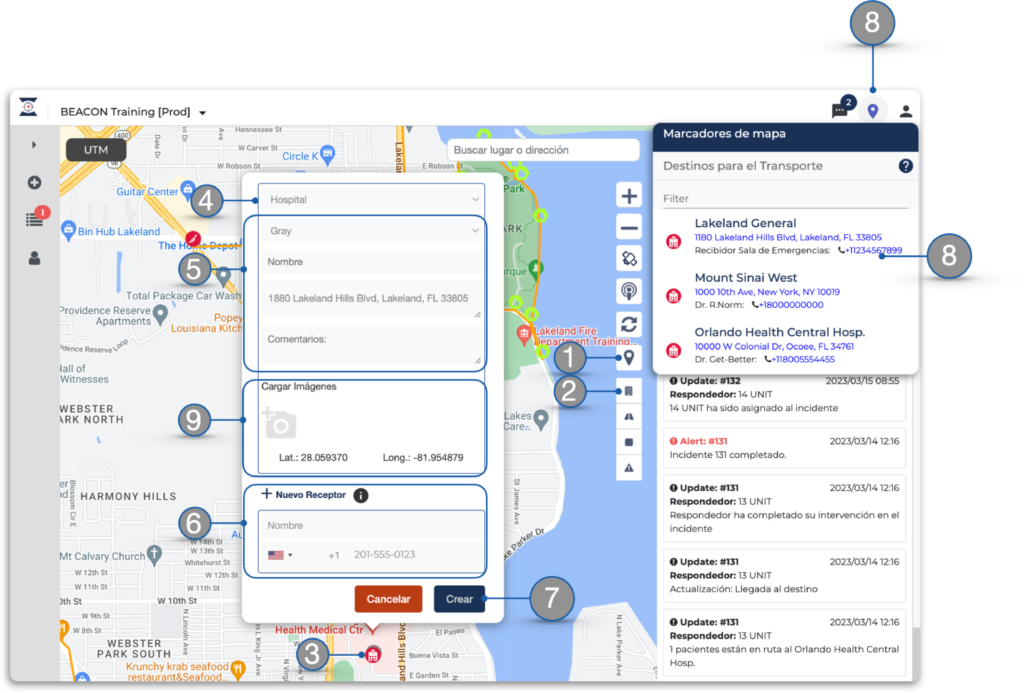Viewport: 1024px width, 693px height.
Task: Click the Filter field in markers panel
Action: (786, 199)
